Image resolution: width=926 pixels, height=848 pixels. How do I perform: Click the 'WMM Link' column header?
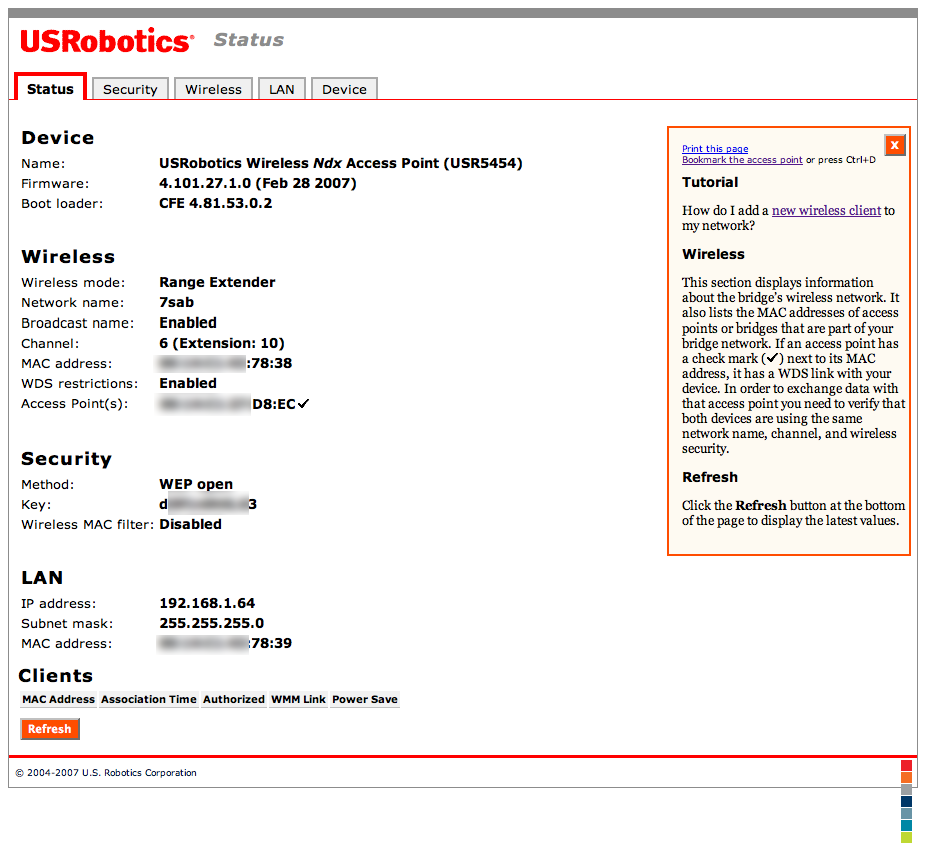point(298,699)
